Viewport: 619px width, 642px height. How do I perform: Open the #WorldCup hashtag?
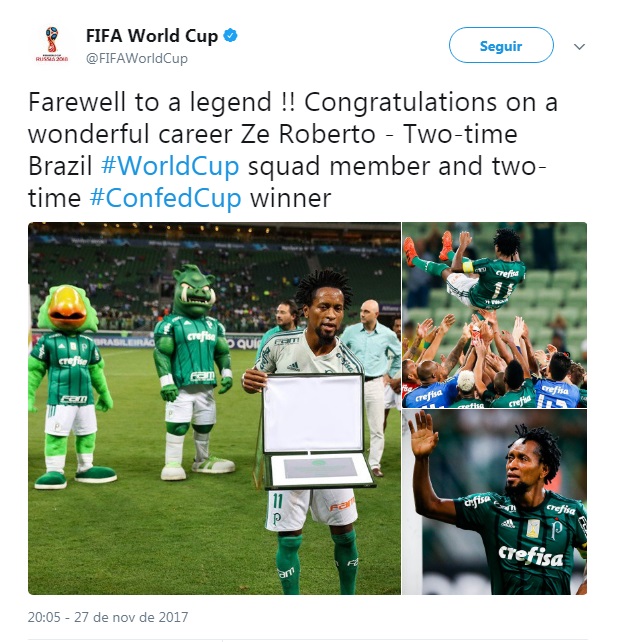(x=170, y=166)
